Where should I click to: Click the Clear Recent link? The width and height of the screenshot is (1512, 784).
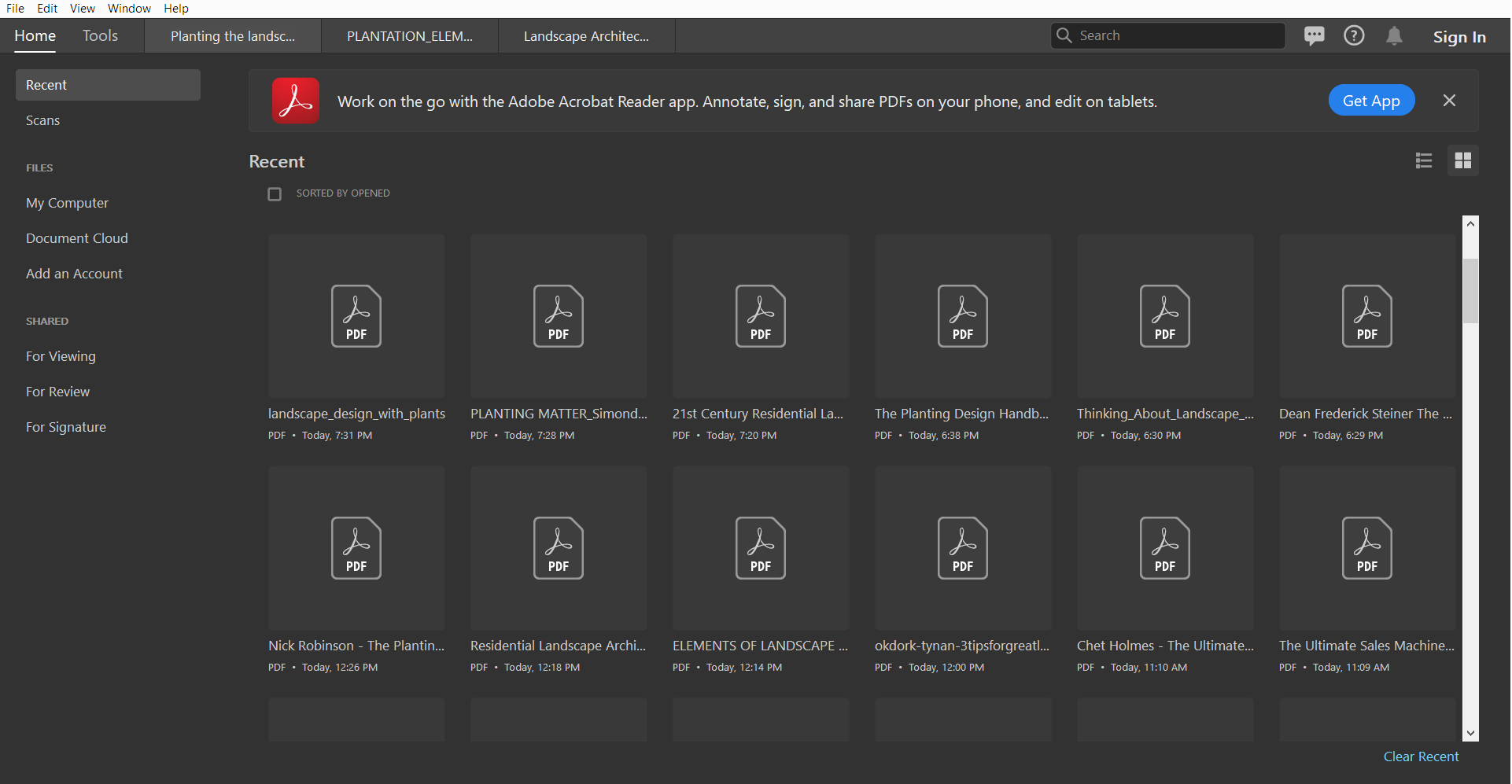point(1421,756)
